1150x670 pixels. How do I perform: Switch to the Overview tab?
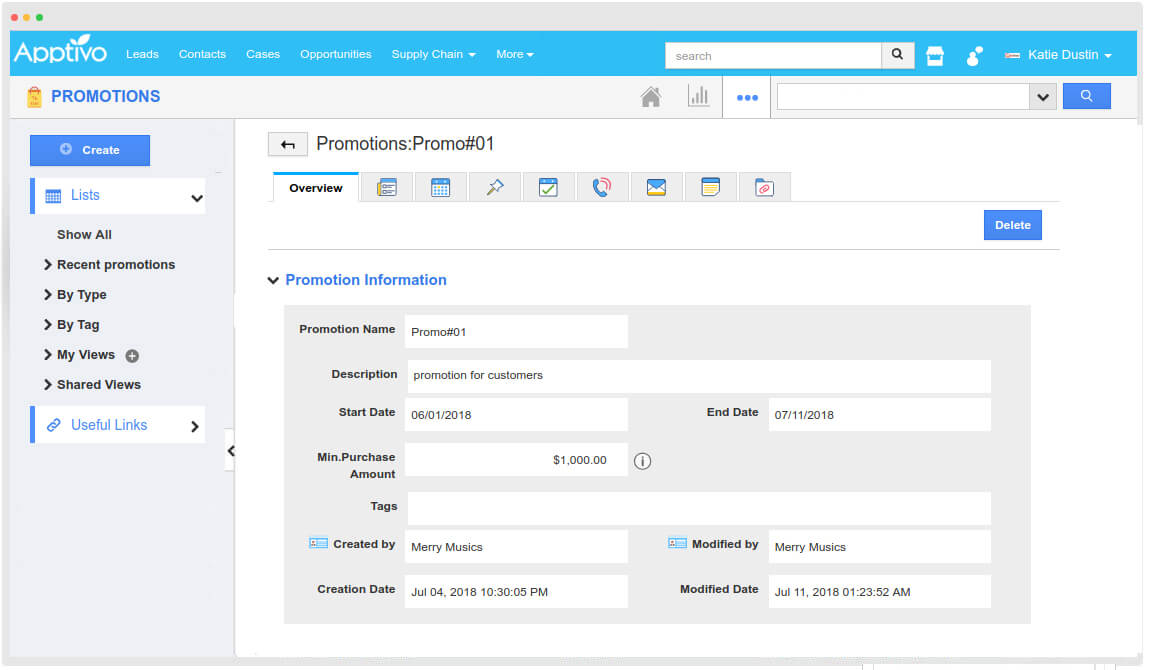coord(315,187)
